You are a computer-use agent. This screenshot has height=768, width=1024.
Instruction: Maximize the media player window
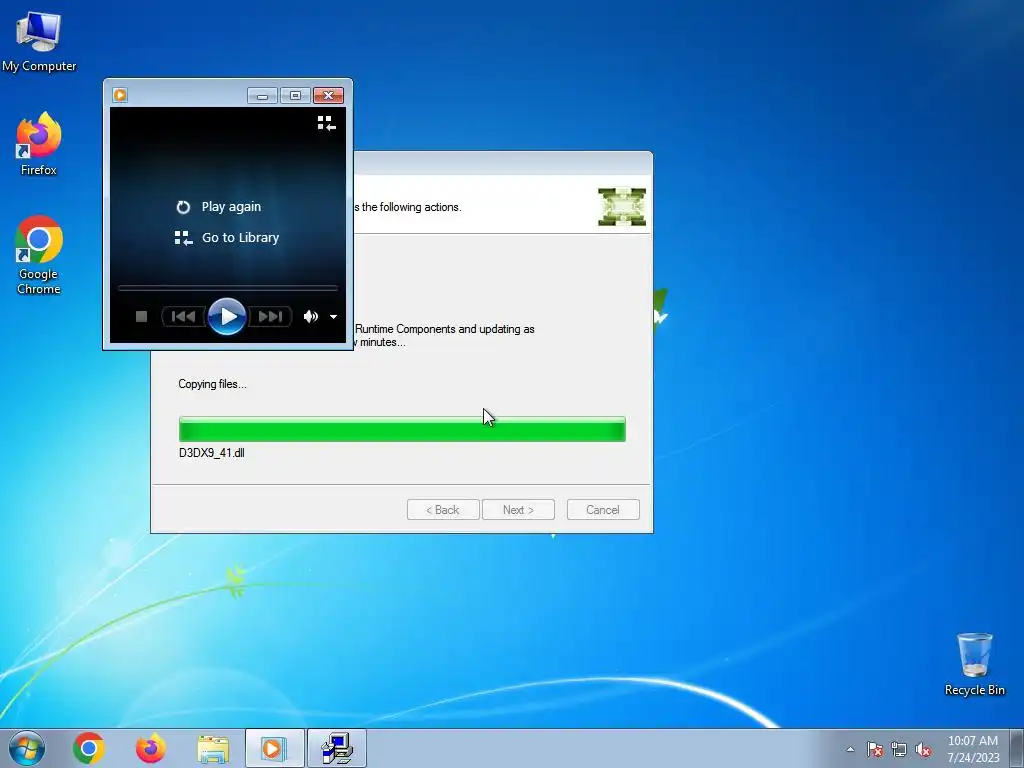pos(295,96)
